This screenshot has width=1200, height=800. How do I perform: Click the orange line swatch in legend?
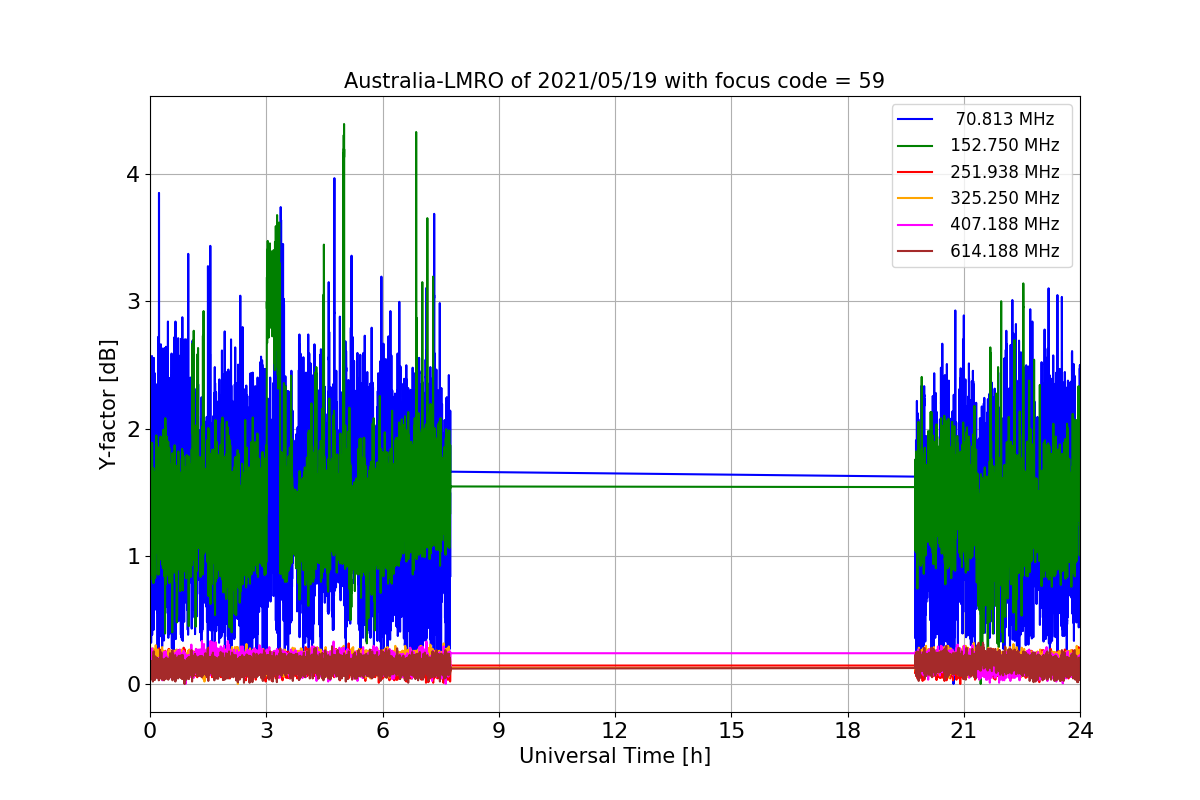[916, 199]
